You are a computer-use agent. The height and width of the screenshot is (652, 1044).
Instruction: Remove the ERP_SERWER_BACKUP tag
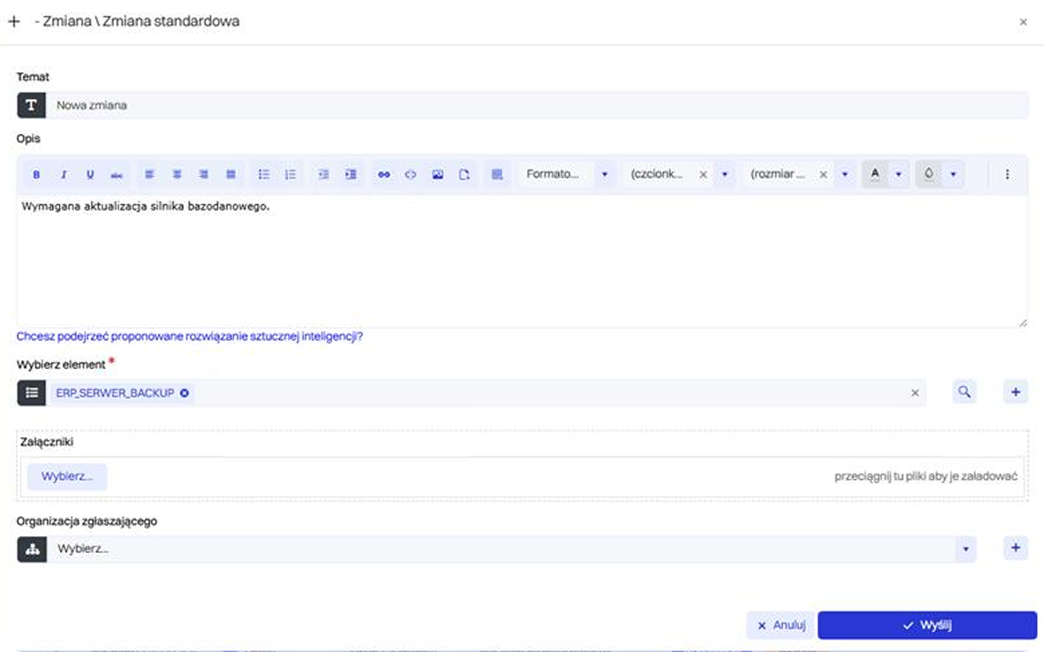[x=185, y=393]
